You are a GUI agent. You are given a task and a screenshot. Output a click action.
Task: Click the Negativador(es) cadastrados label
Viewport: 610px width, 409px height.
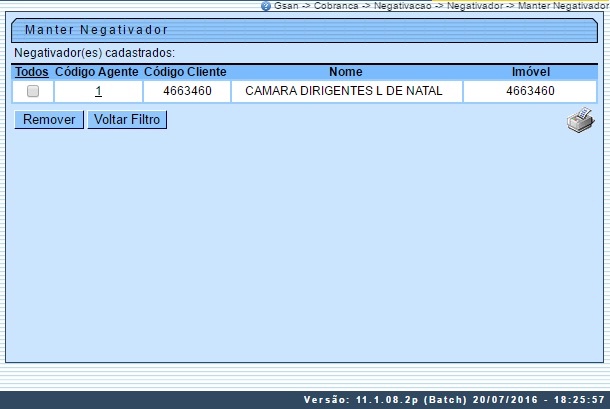pyautogui.click(x=95, y=53)
